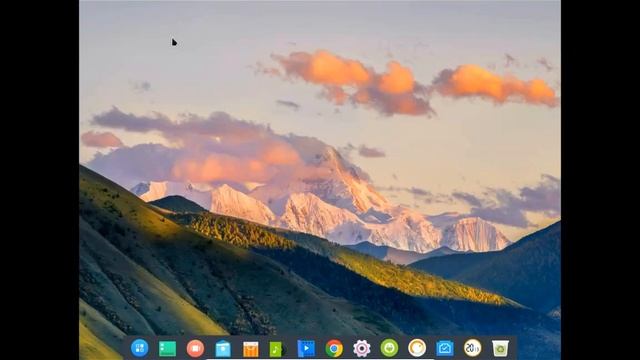The height and width of the screenshot is (360, 640).
Task: Open Control Center gear icon
Action: coord(362,349)
